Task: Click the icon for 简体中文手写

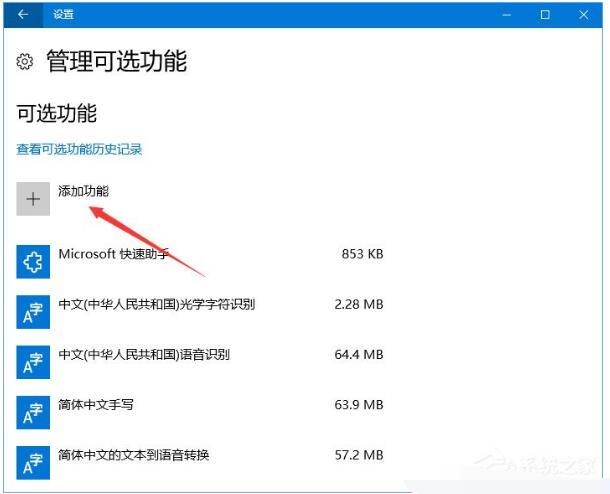Action: tap(33, 412)
